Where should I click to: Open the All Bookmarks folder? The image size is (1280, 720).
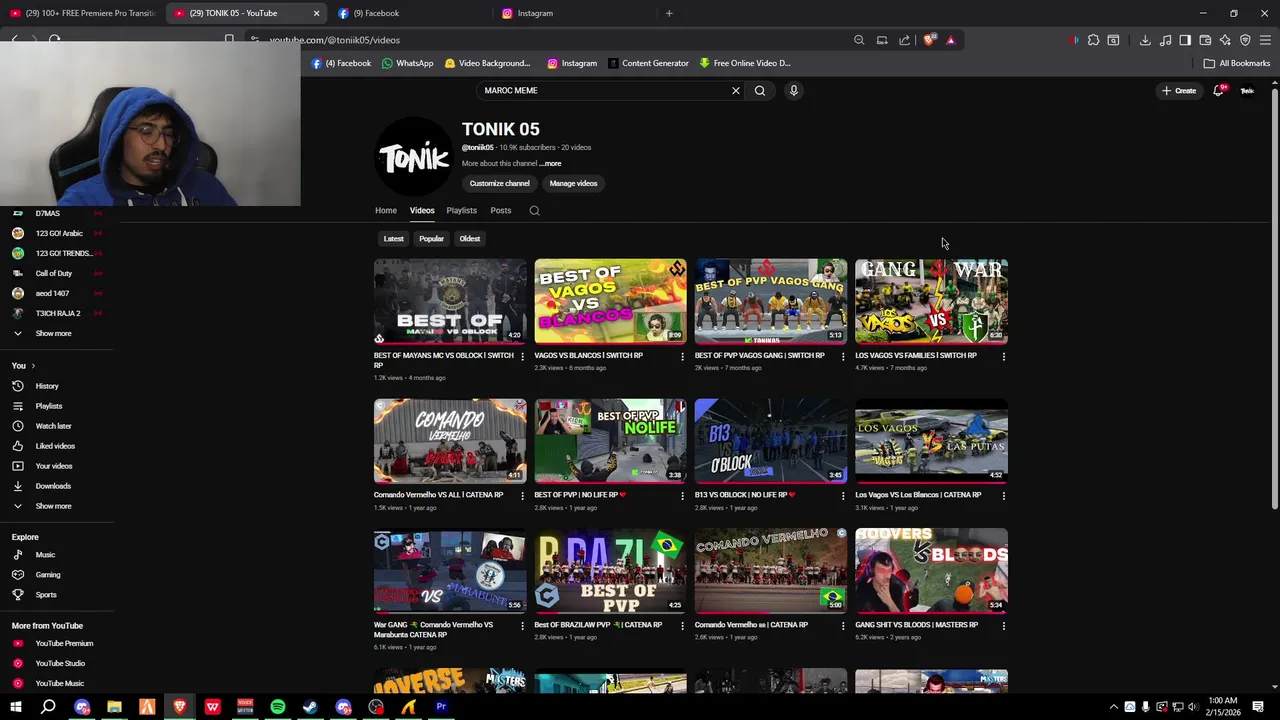(x=1237, y=63)
